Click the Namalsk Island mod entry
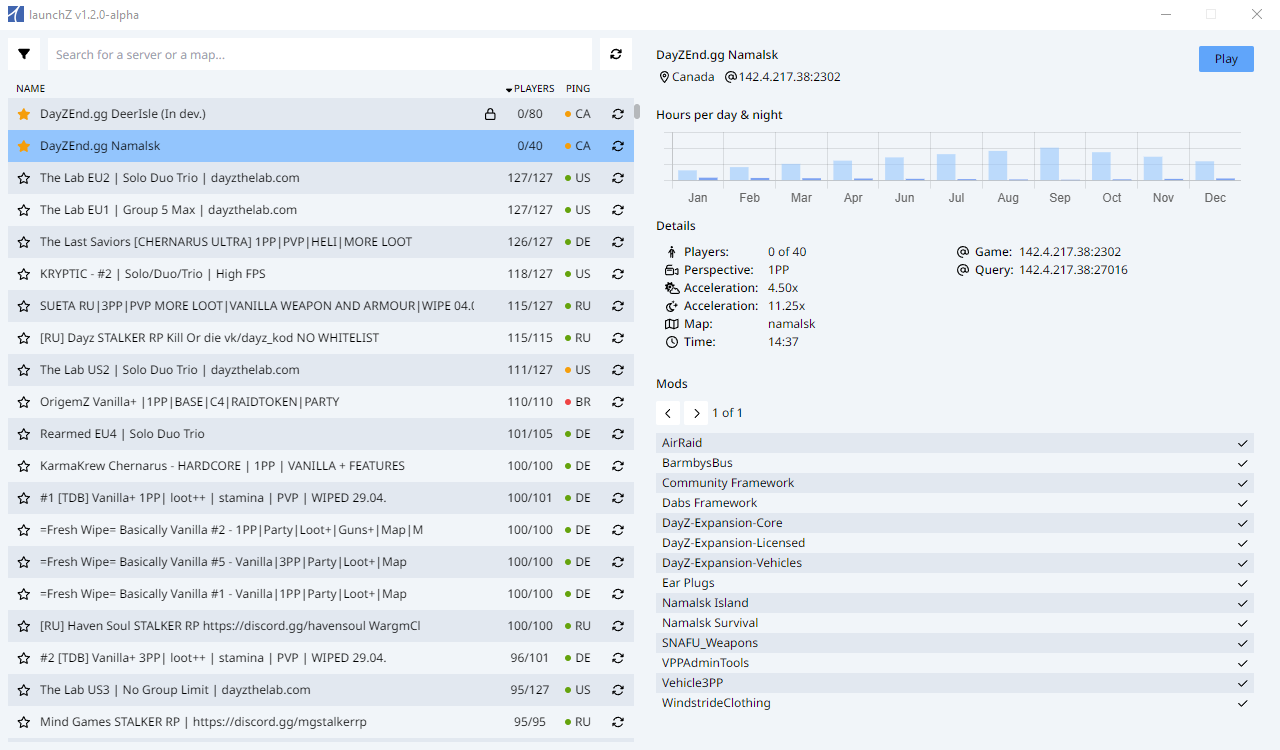 click(955, 603)
